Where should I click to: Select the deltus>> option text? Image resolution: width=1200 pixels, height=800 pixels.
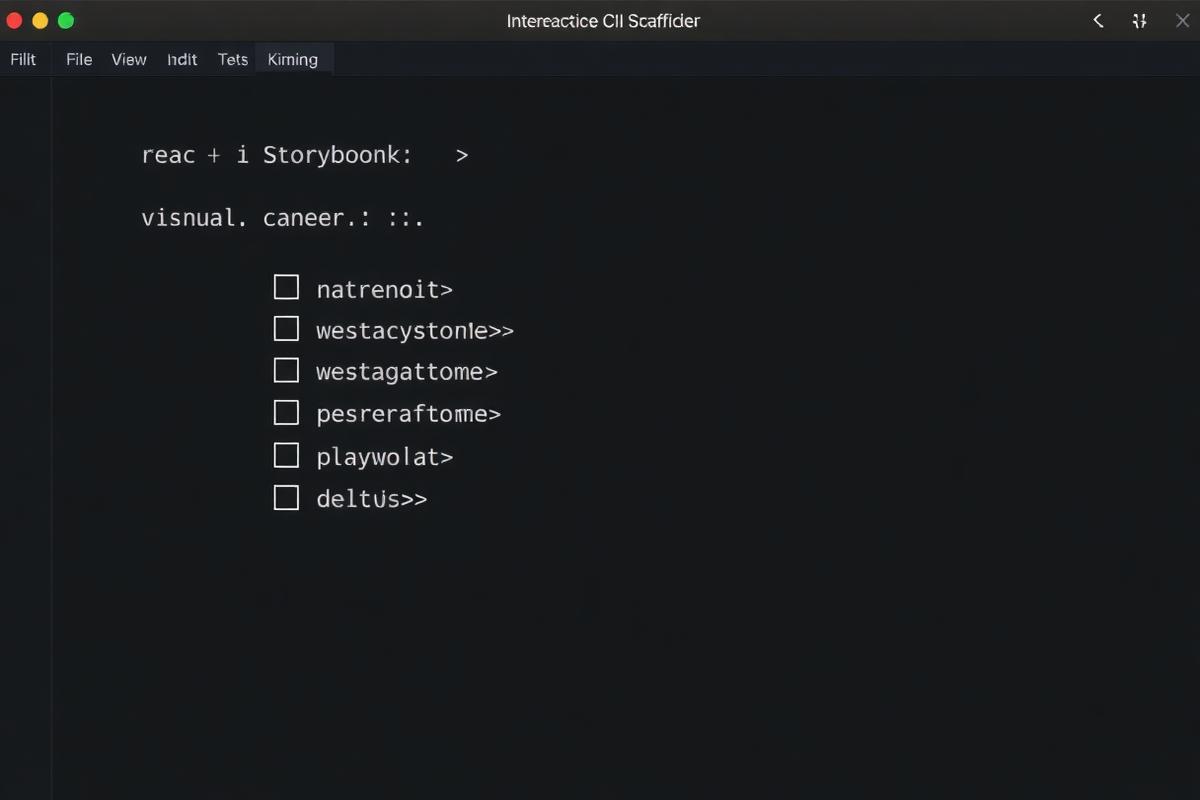372,499
